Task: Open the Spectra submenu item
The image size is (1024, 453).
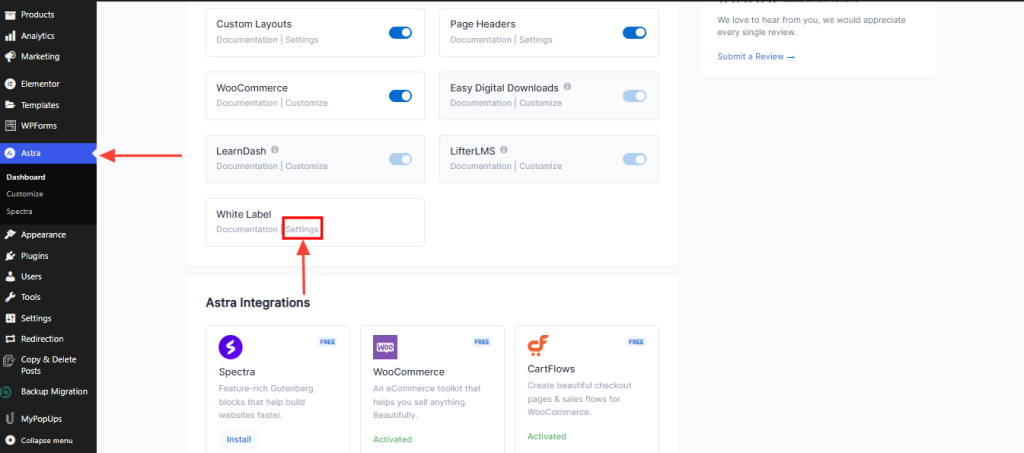Action: (19, 211)
